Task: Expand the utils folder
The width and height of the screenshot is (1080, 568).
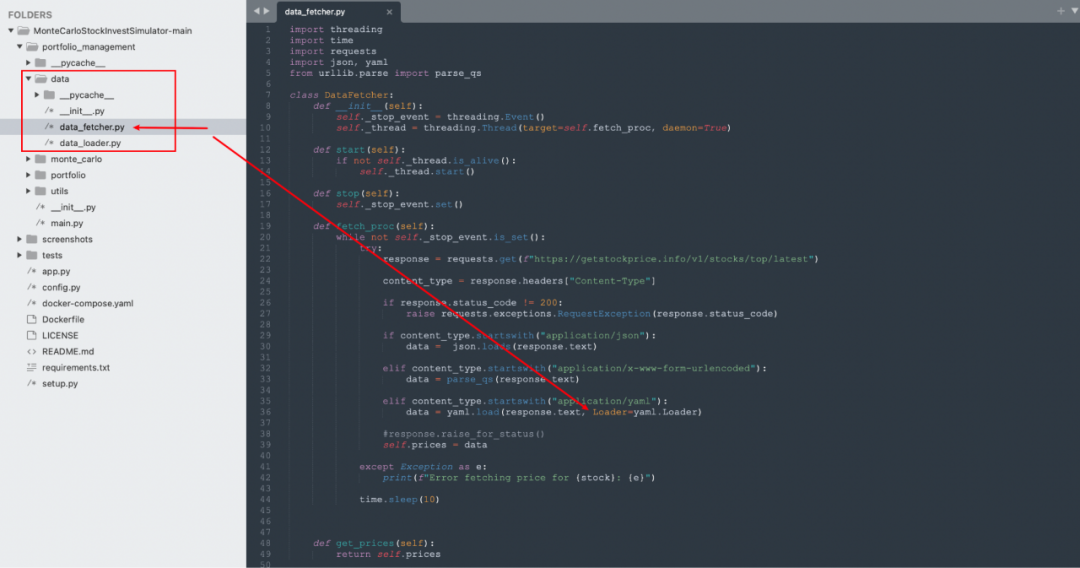Action: 29,191
